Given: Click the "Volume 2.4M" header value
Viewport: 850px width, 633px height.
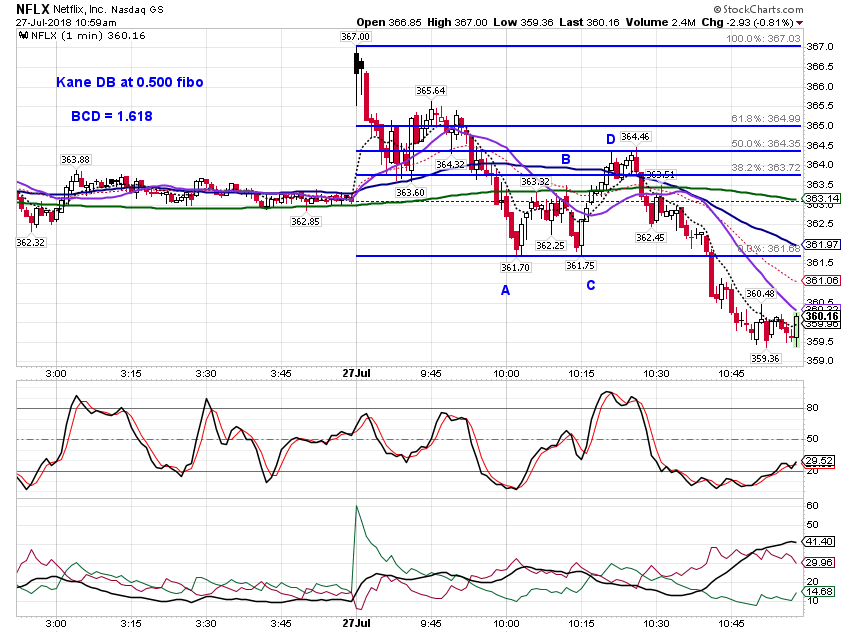Looking at the screenshot, I should pos(660,22).
